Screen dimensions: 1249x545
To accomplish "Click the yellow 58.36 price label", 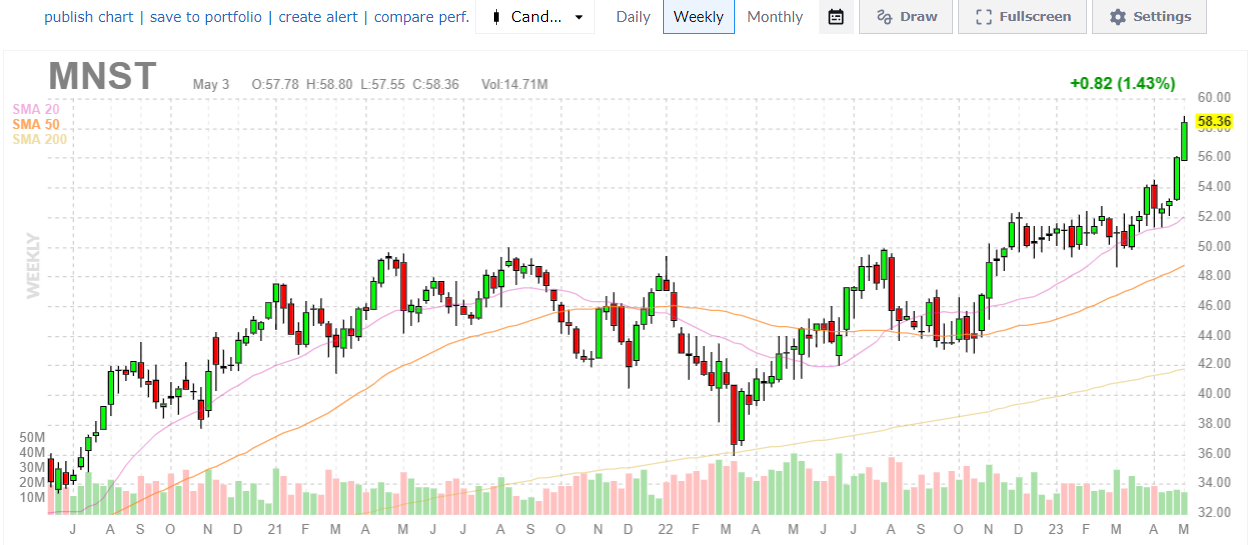I will click(1214, 120).
